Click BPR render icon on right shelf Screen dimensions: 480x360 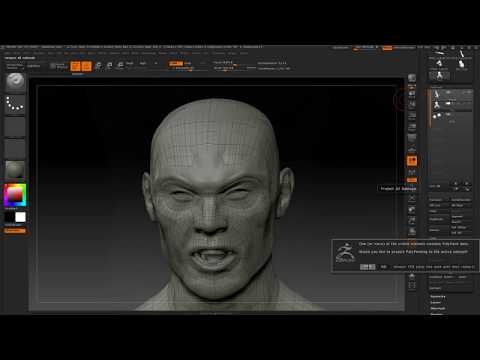click(412, 78)
